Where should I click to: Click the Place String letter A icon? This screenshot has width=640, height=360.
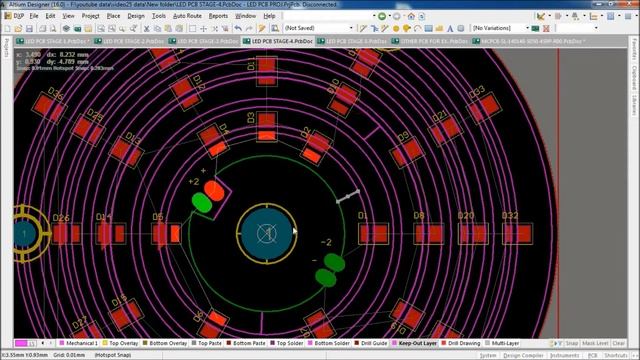click(450, 29)
